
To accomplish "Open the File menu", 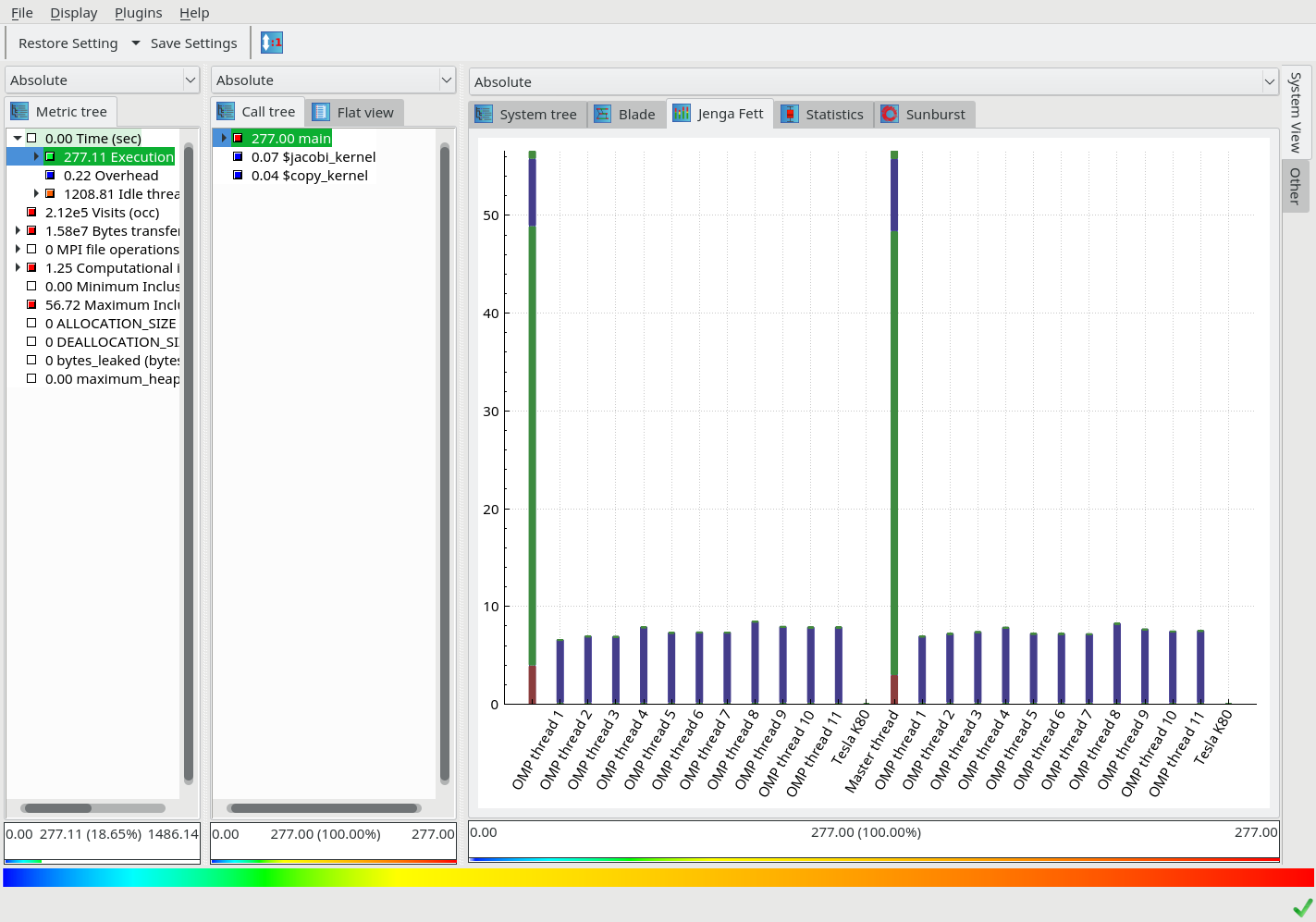I will 22,13.
